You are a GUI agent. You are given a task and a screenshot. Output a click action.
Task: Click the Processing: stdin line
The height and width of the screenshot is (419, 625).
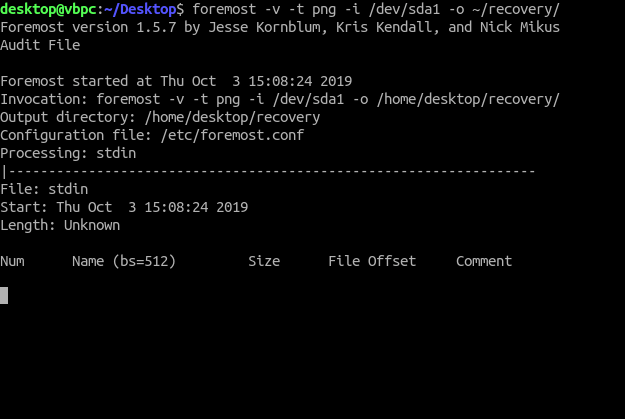68,153
